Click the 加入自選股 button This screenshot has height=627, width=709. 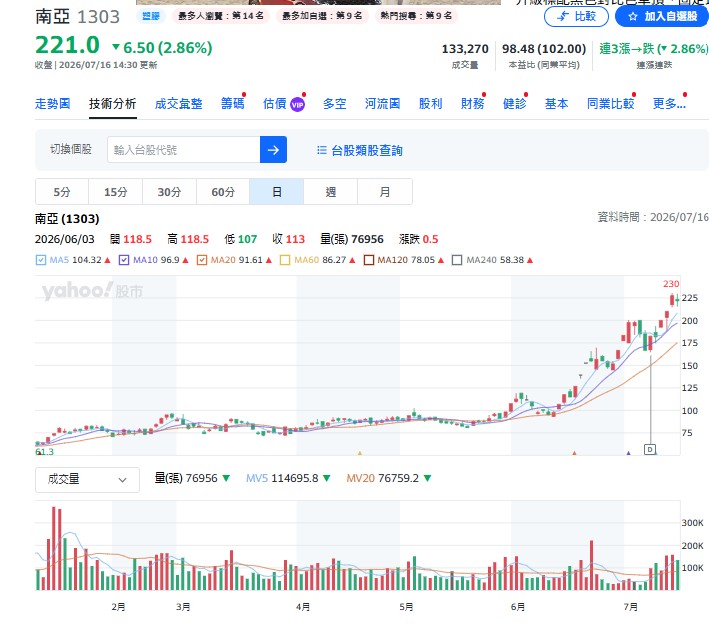662,17
